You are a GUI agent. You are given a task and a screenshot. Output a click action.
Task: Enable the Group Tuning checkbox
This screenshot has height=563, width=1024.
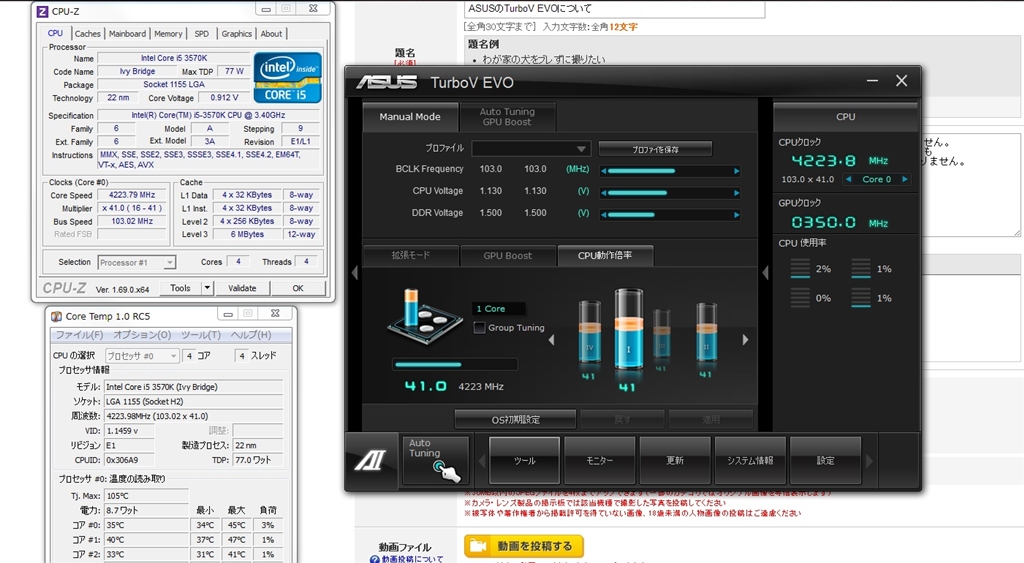tap(479, 328)
